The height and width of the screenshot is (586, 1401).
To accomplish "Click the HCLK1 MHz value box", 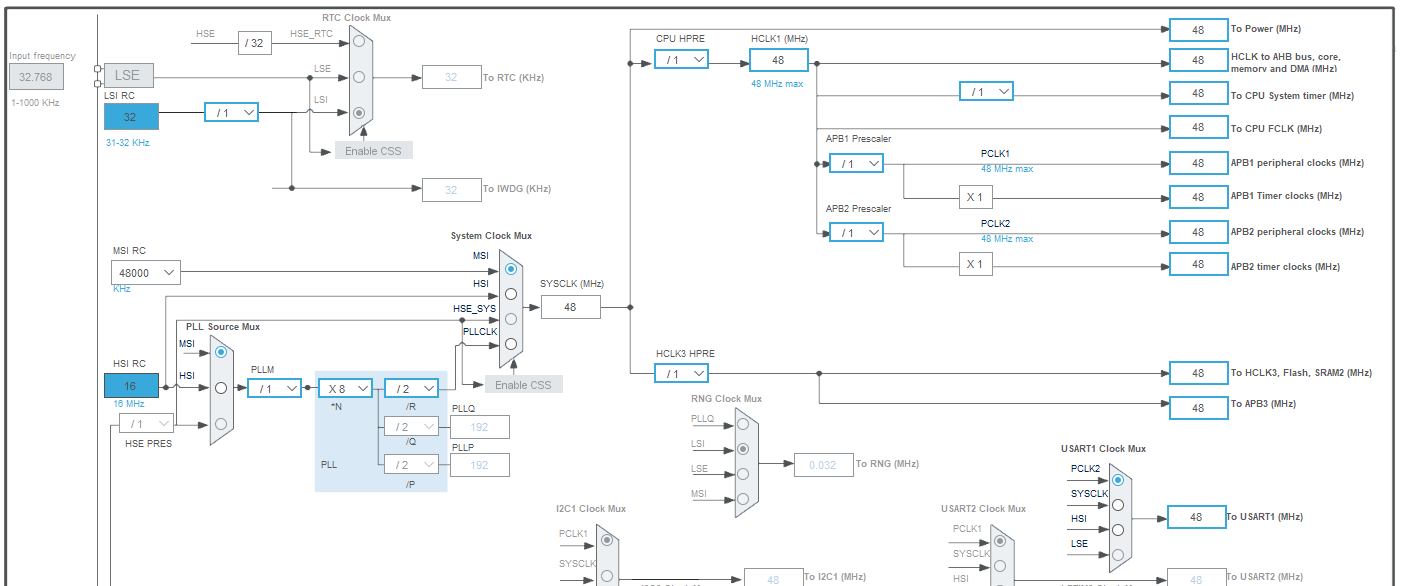I will 778,59.
